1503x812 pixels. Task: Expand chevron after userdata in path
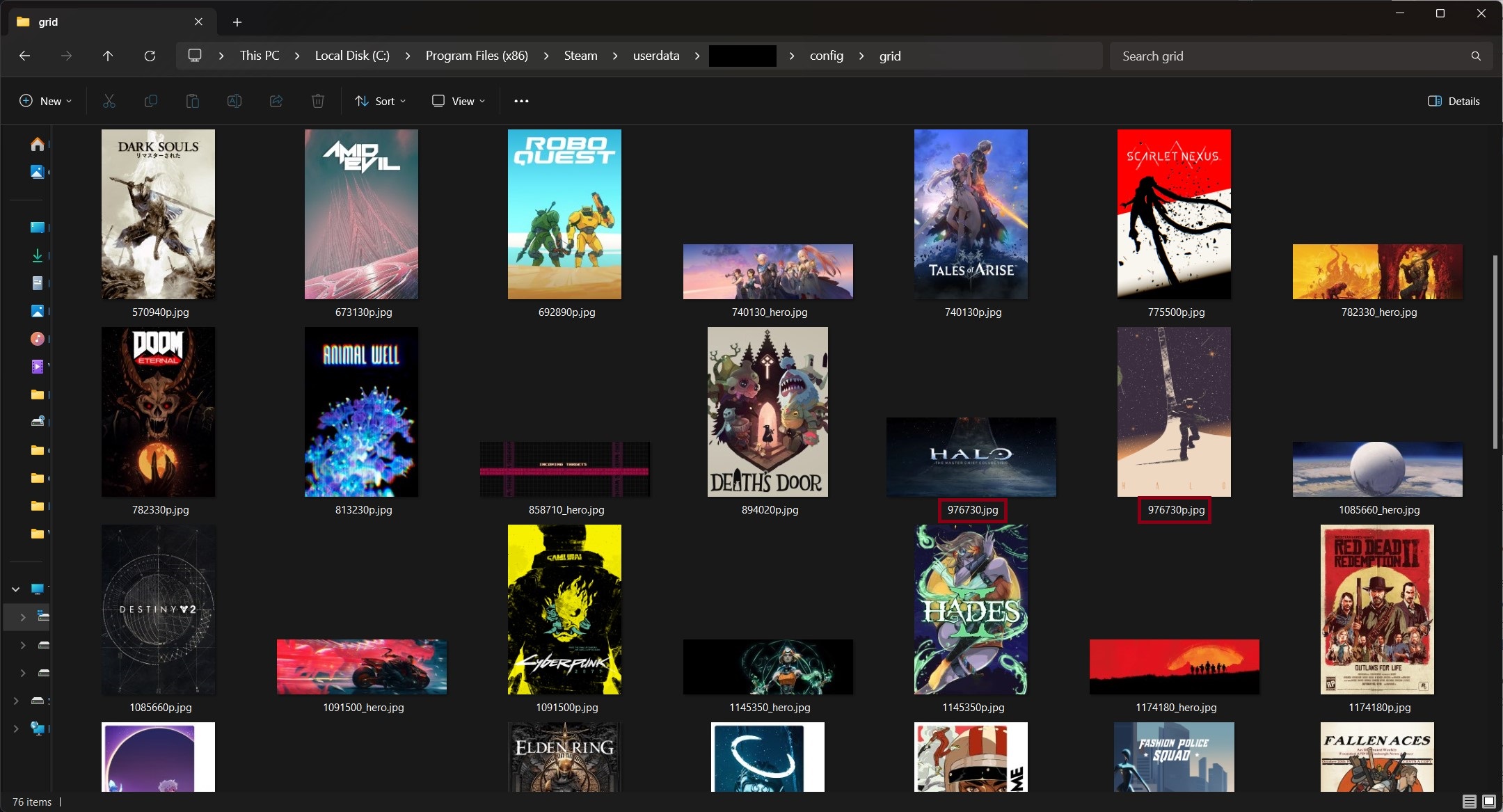(697, 56)
